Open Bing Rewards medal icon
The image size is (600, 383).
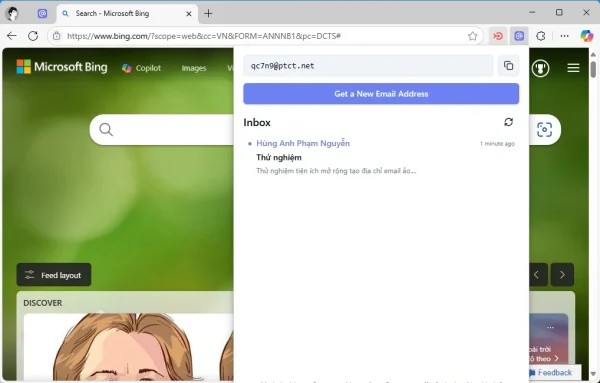[540, 68]
